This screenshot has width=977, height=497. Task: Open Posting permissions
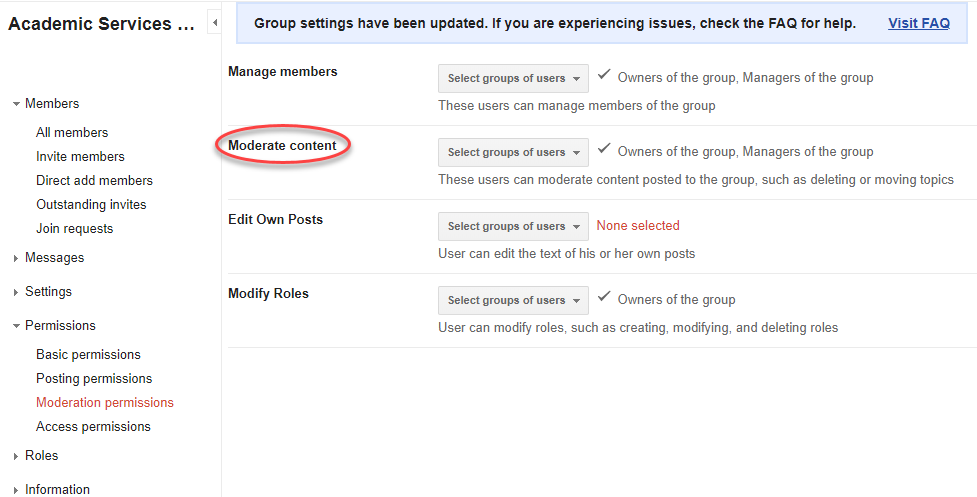[x=94, y=378]
